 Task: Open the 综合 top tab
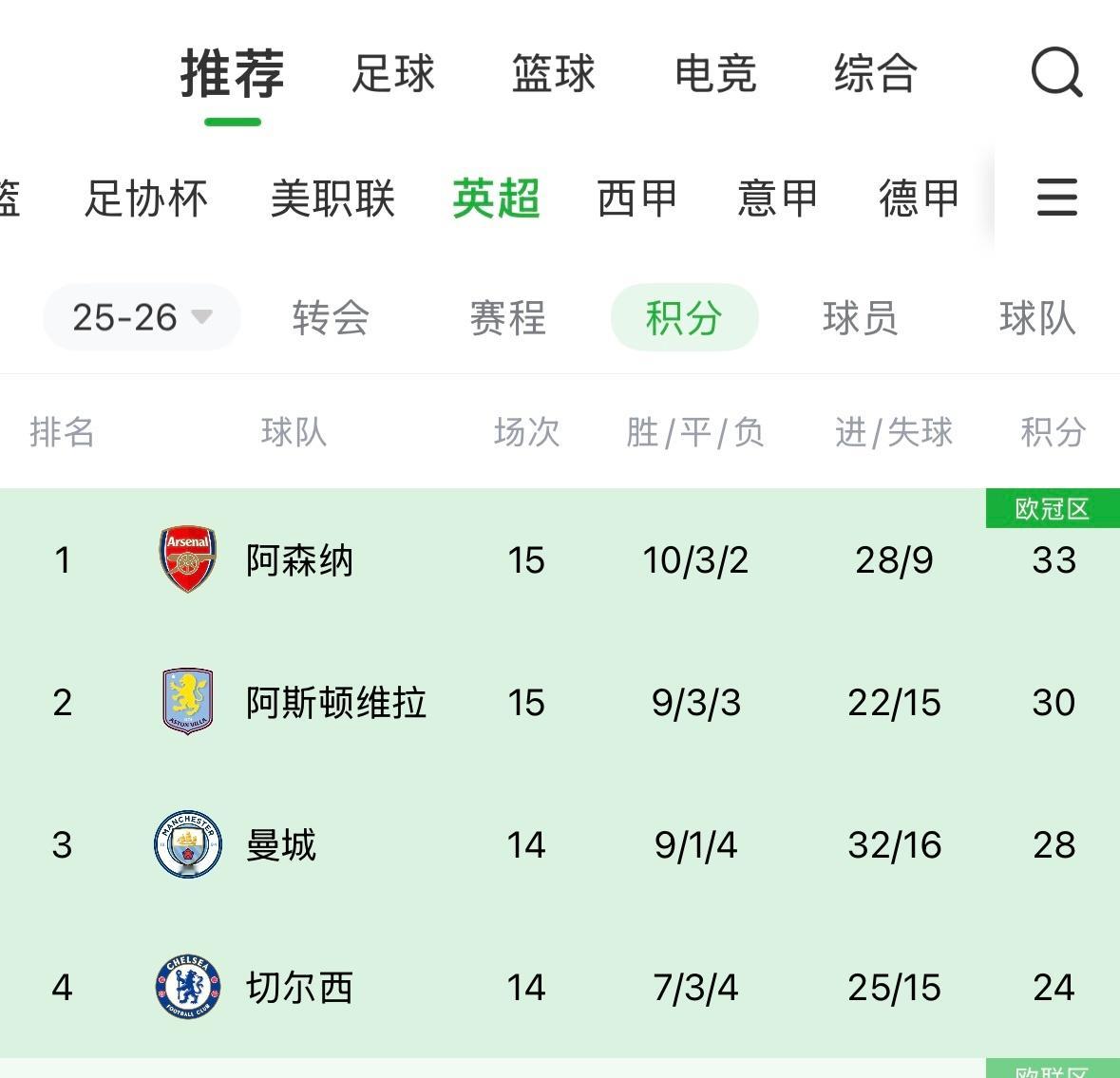tap(875, 73)
